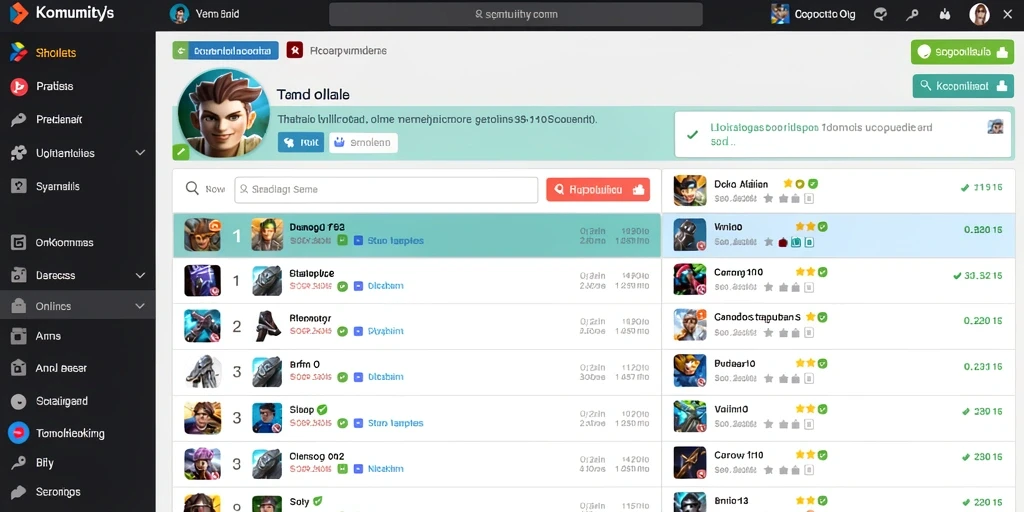1024x512 pixels.
Task: Toggle green check badge on Doka Atalien row
Action: [812, 184]
